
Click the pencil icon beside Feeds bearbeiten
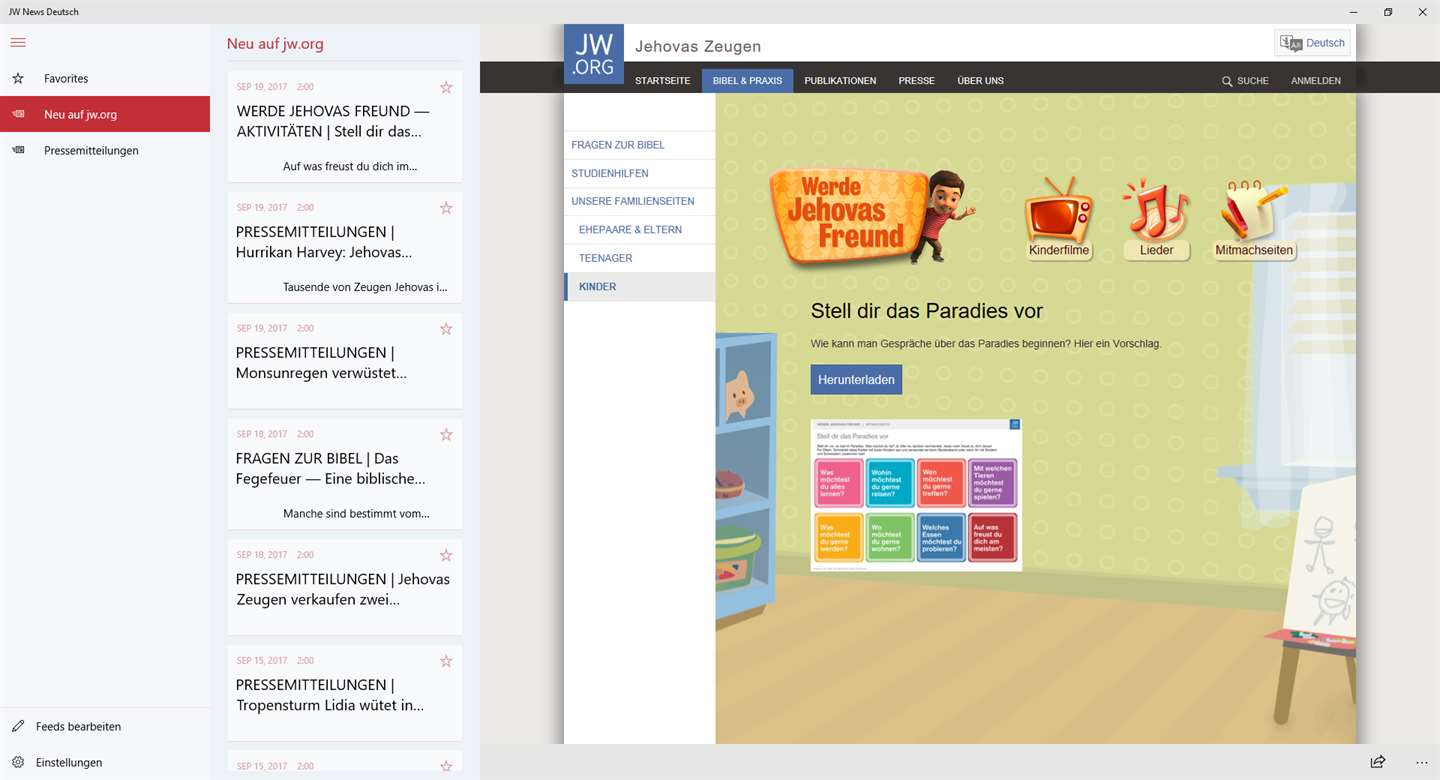click(18, 726)
